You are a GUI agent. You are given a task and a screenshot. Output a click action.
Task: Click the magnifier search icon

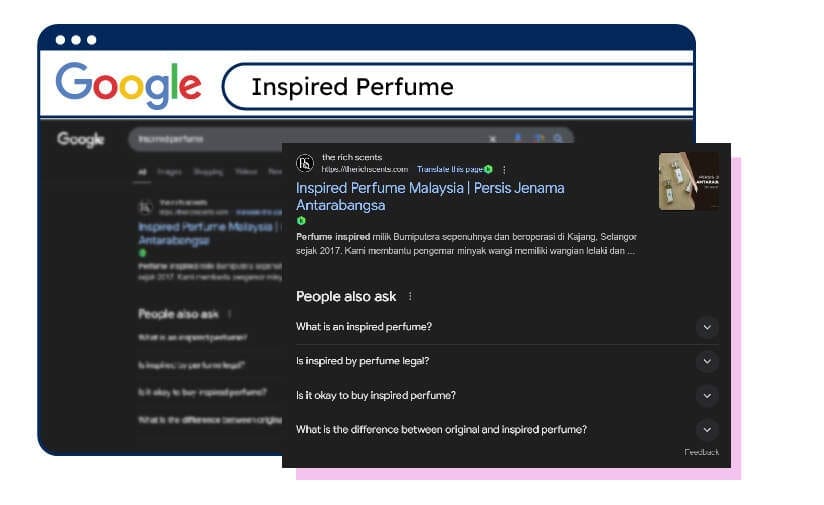[x=558, y=138]
